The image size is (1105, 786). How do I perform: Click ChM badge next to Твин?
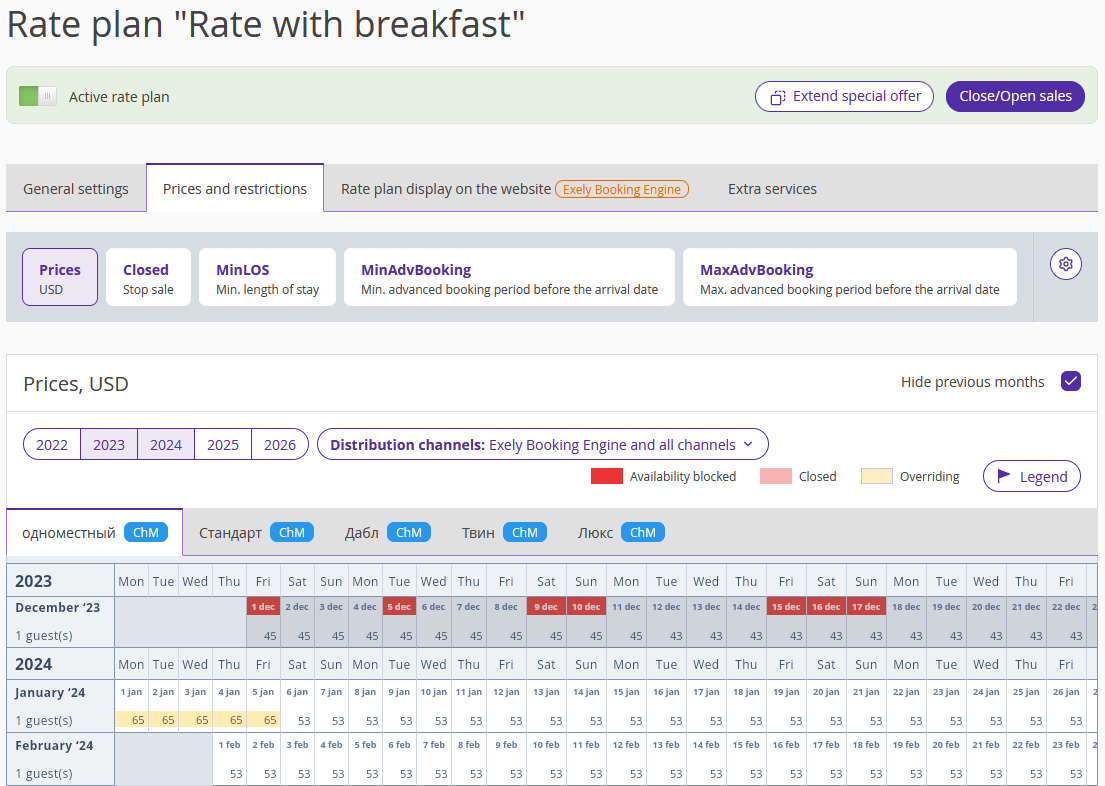524,532
